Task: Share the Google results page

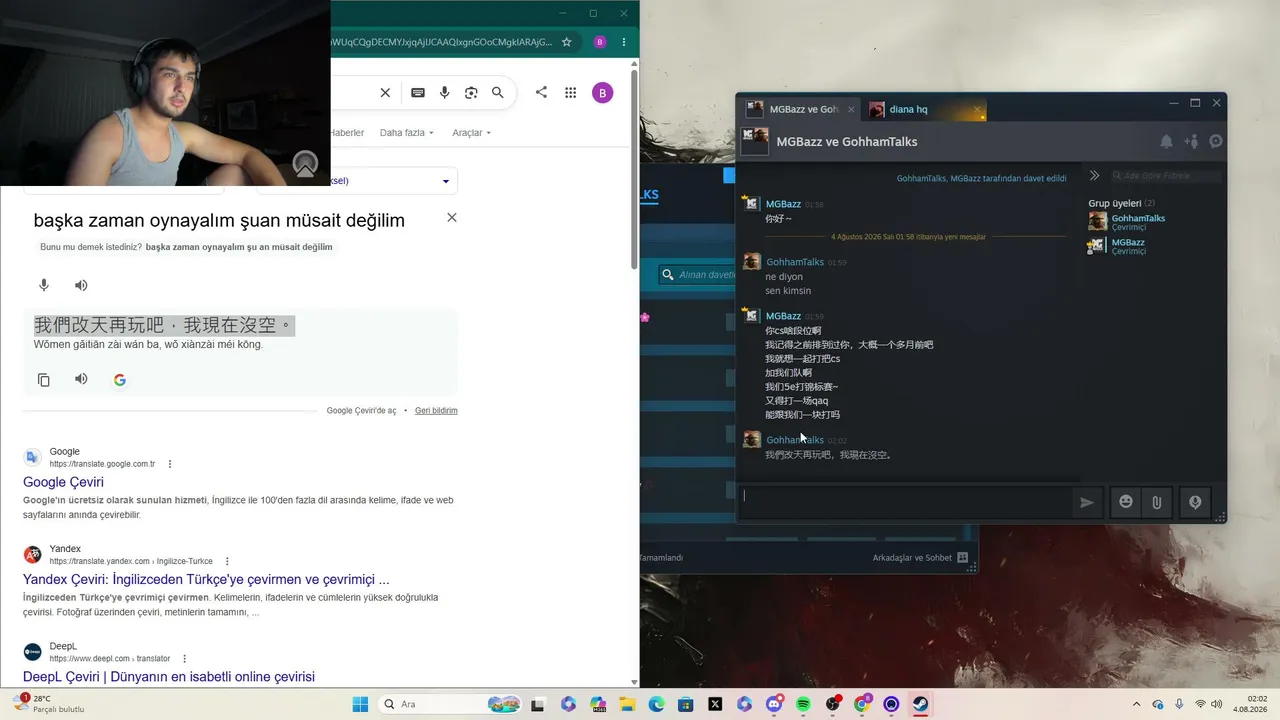Action: 541,92
